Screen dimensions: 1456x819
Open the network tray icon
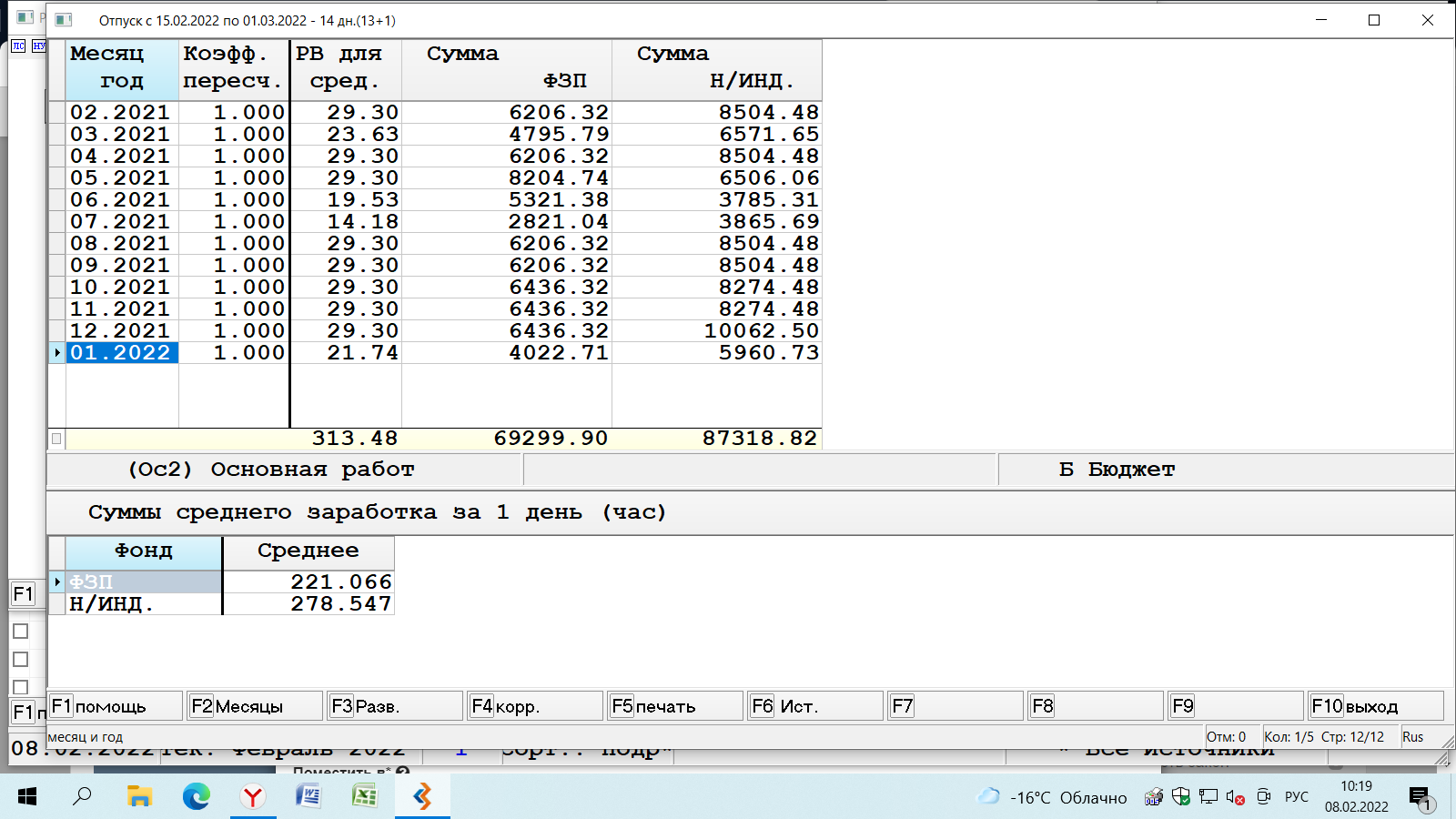tap(1208, 797)
